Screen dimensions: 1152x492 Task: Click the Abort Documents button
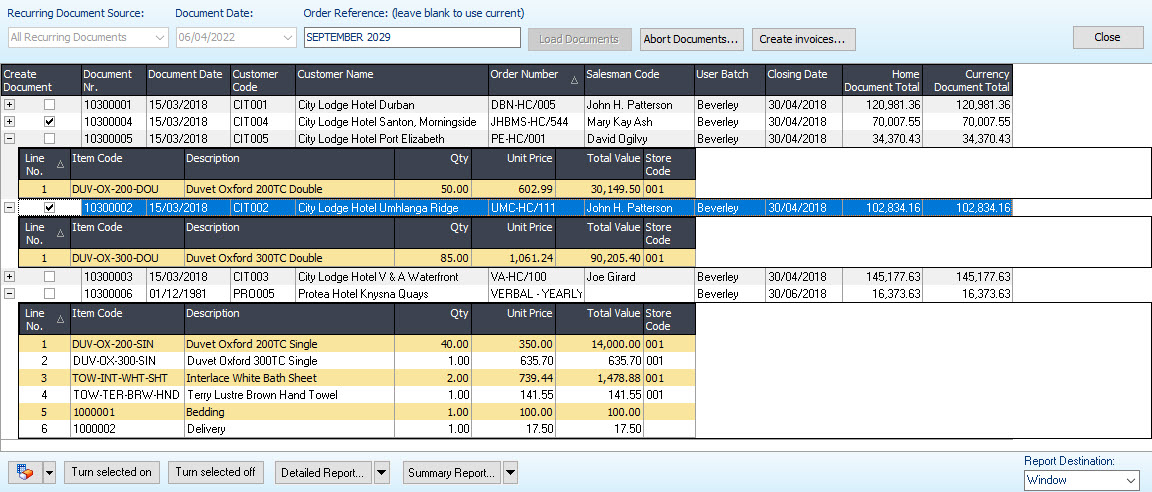click(692, 40)
